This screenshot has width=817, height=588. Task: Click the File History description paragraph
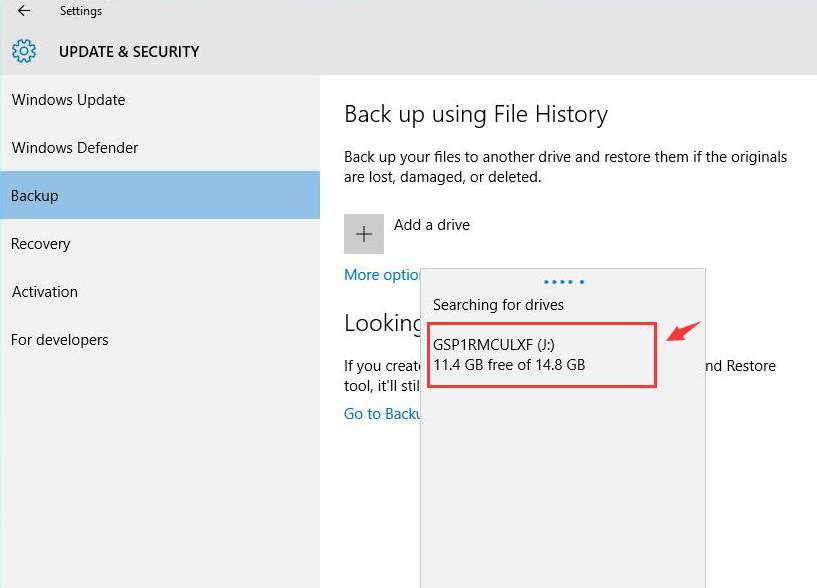tap(565, 167)
